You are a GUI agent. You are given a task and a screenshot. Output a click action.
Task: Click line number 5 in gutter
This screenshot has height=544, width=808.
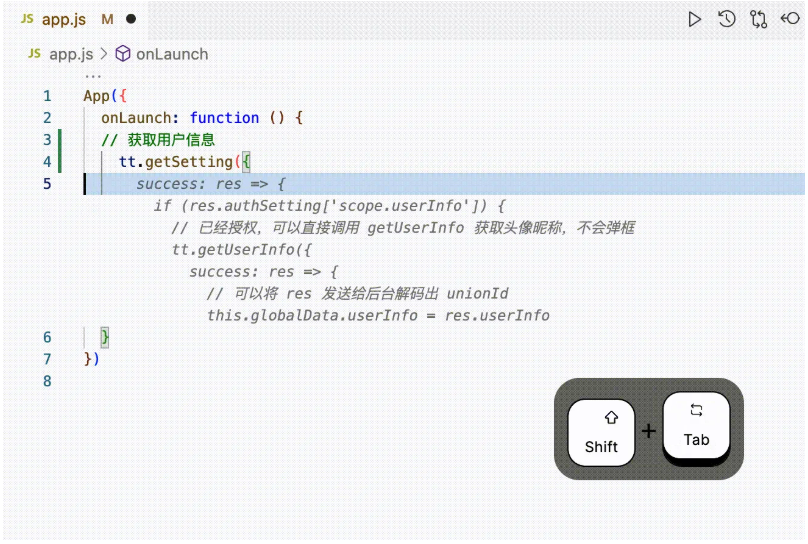pyautogui.click(x=47, y=184)
